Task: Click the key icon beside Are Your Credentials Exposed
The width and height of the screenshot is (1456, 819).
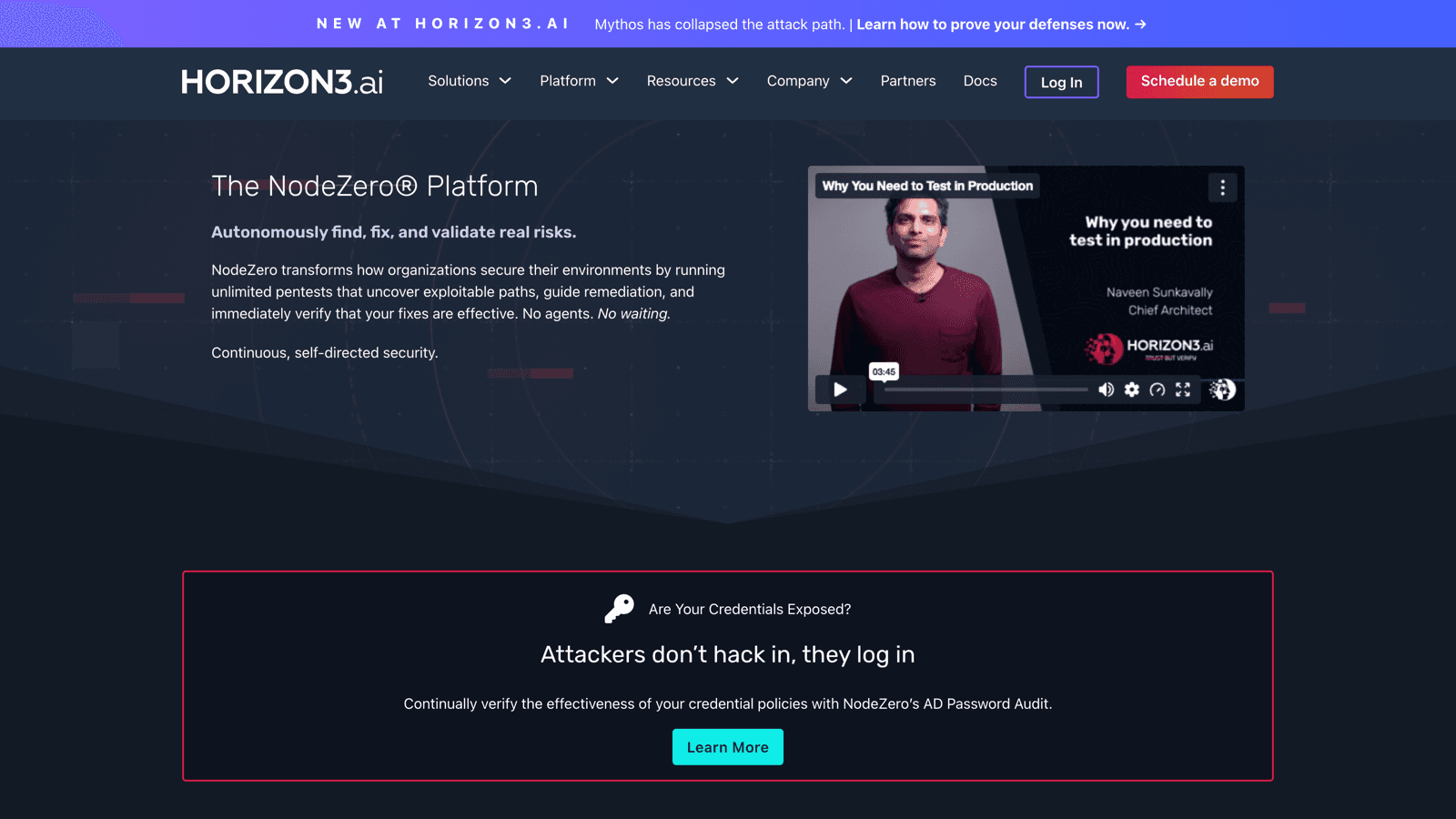Action: tap(619, 609)
